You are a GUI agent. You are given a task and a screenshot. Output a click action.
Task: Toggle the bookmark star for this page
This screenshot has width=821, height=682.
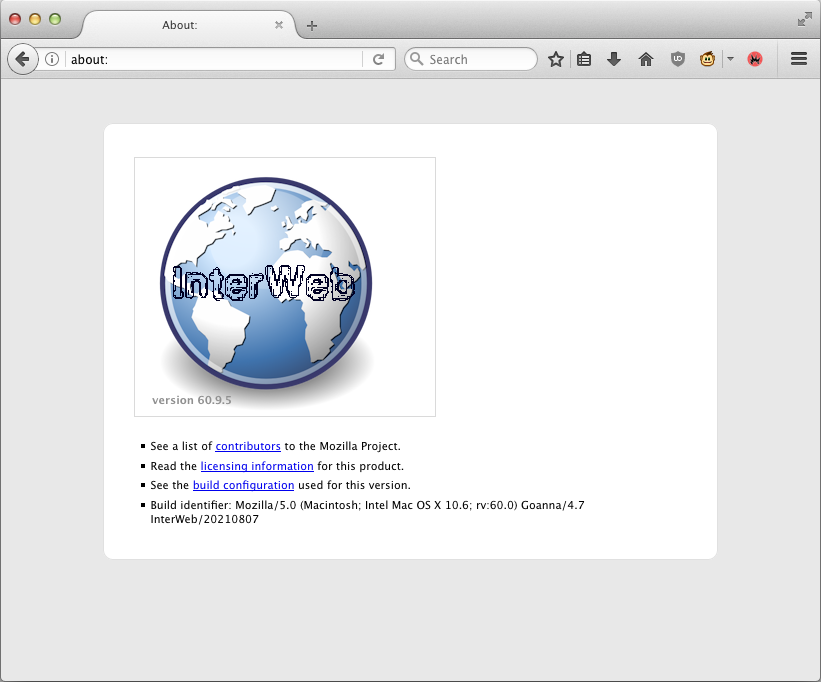[555, 59]
